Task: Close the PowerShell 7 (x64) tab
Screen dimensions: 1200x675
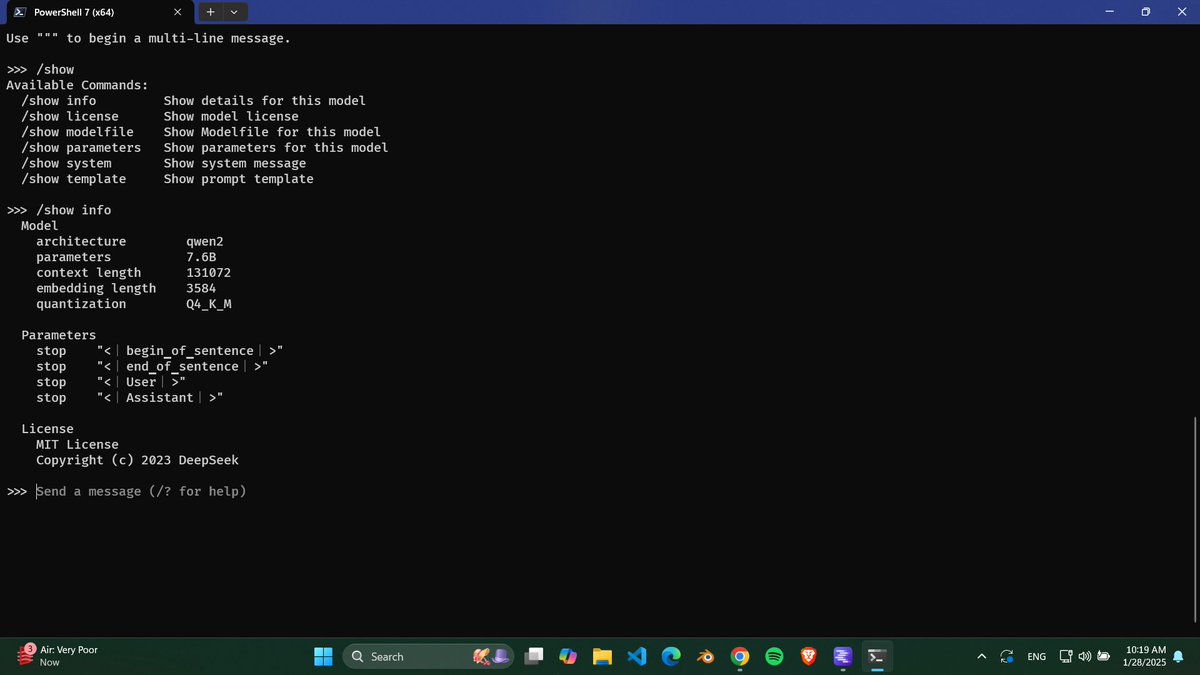Action: pyautogui.click(x=176, y=12)
